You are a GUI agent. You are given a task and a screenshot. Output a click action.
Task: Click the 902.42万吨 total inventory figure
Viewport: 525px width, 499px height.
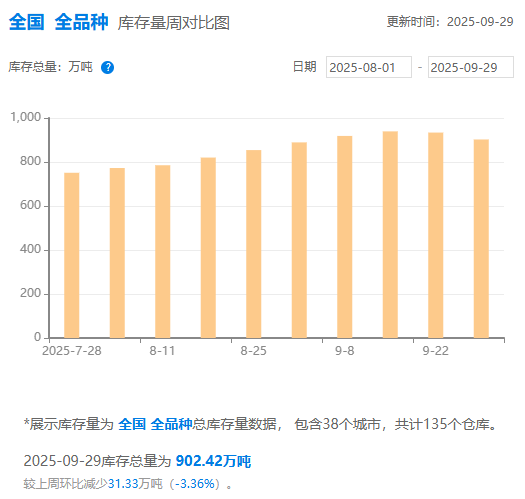[213, 461]
